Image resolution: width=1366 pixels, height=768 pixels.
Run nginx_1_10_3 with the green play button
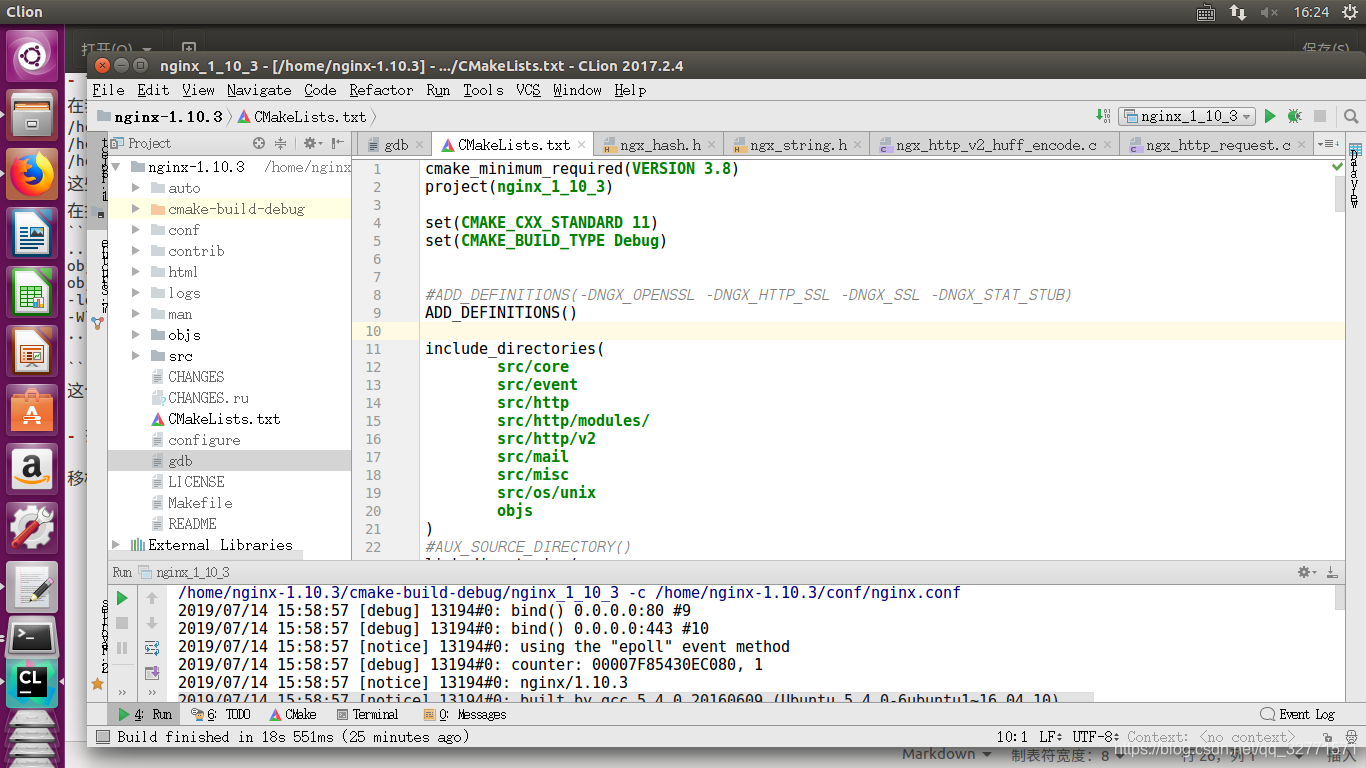(x=1270, y=116)
